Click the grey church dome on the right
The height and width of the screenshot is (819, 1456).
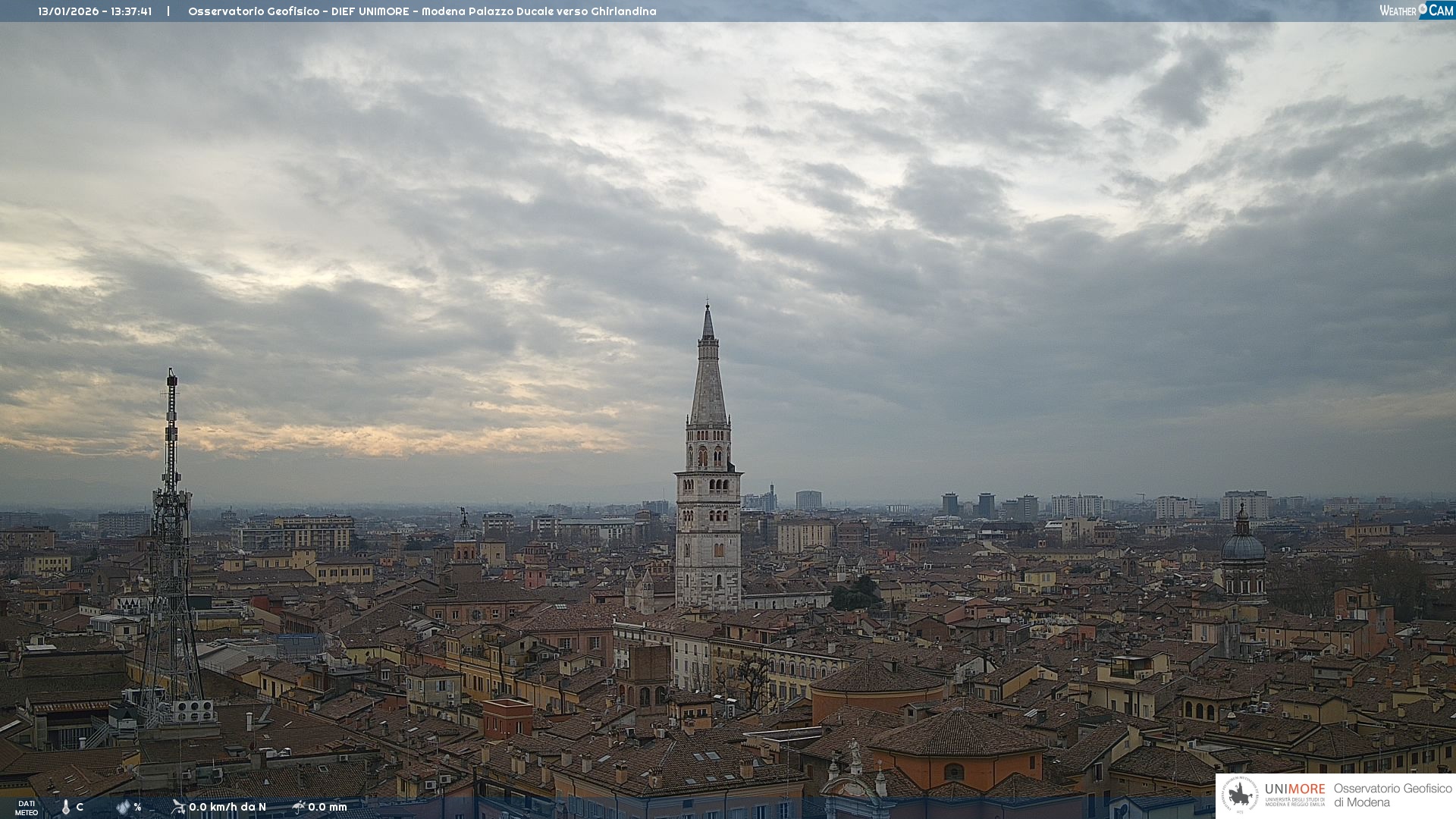pos(1243,548)
